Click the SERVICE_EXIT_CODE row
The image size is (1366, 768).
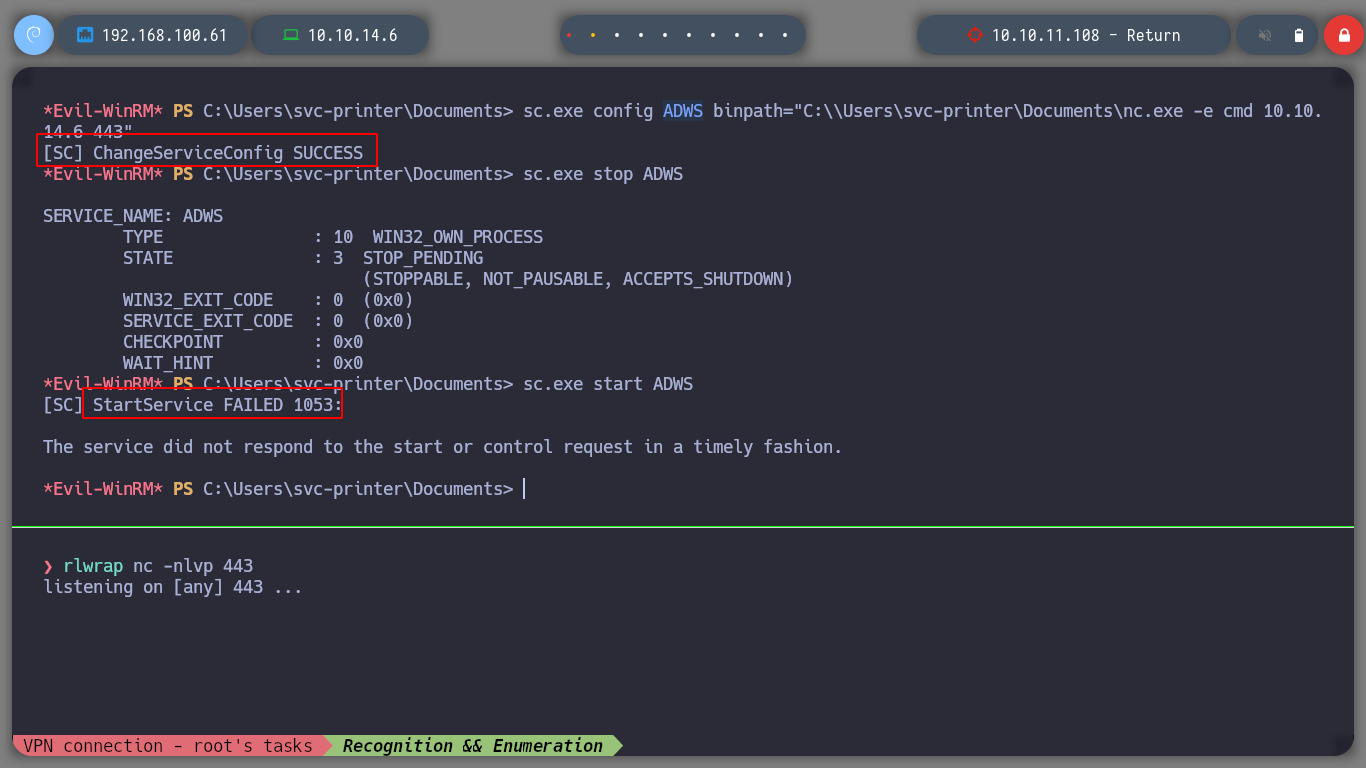(x=268, y=321)
